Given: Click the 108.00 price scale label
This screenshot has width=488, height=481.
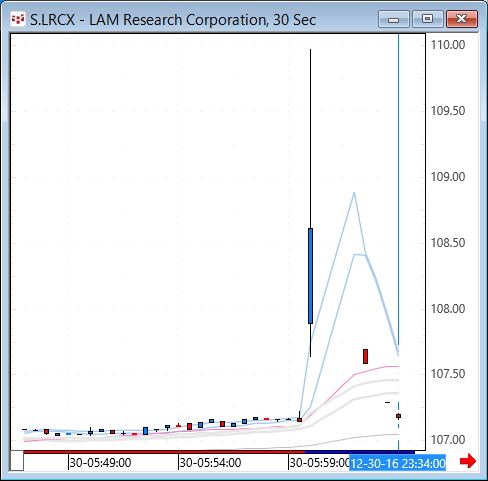Looking at the screenshot, I should tap(448, 309).
